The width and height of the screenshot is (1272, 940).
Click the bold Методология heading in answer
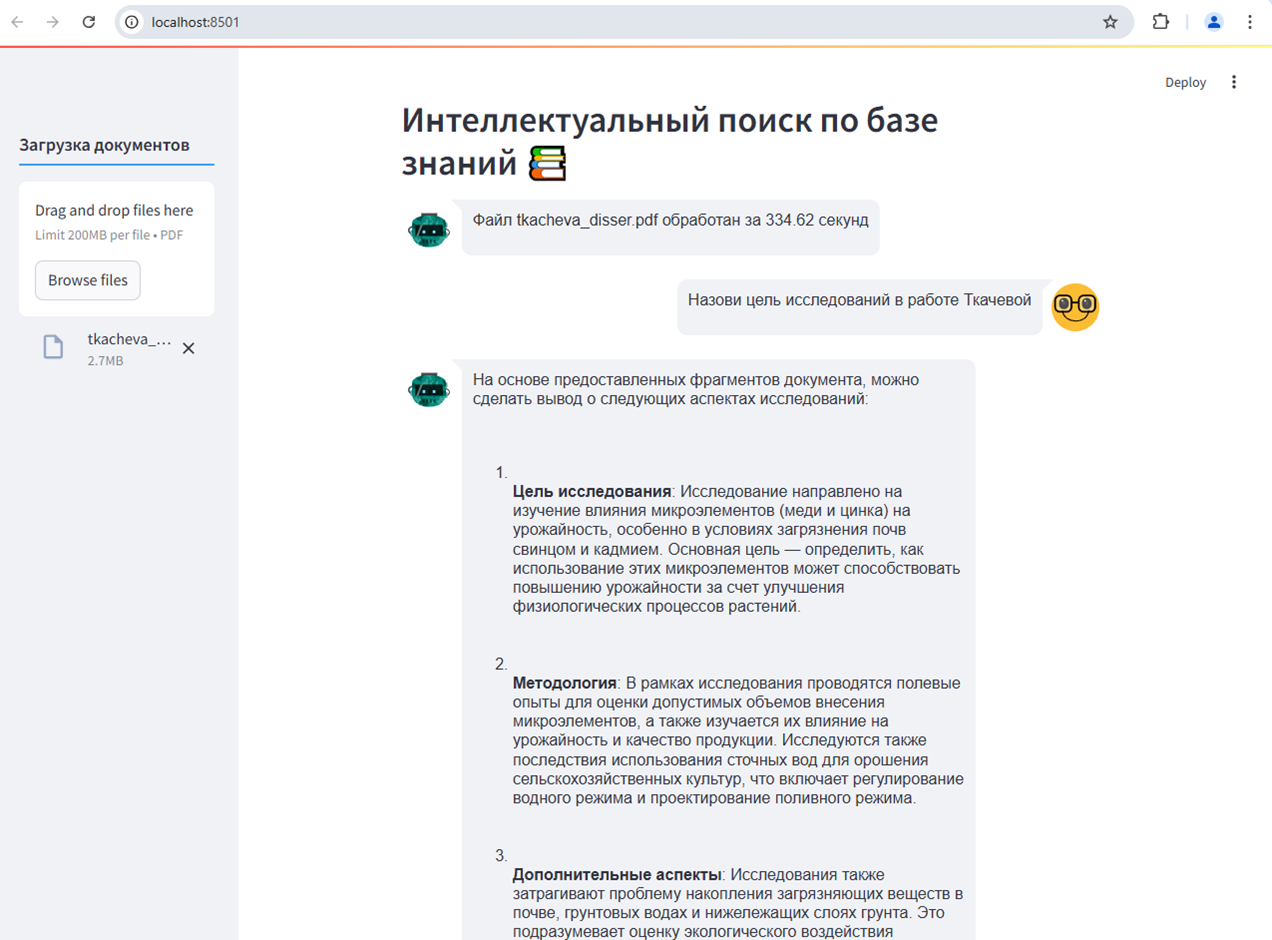tap(564, 683)
